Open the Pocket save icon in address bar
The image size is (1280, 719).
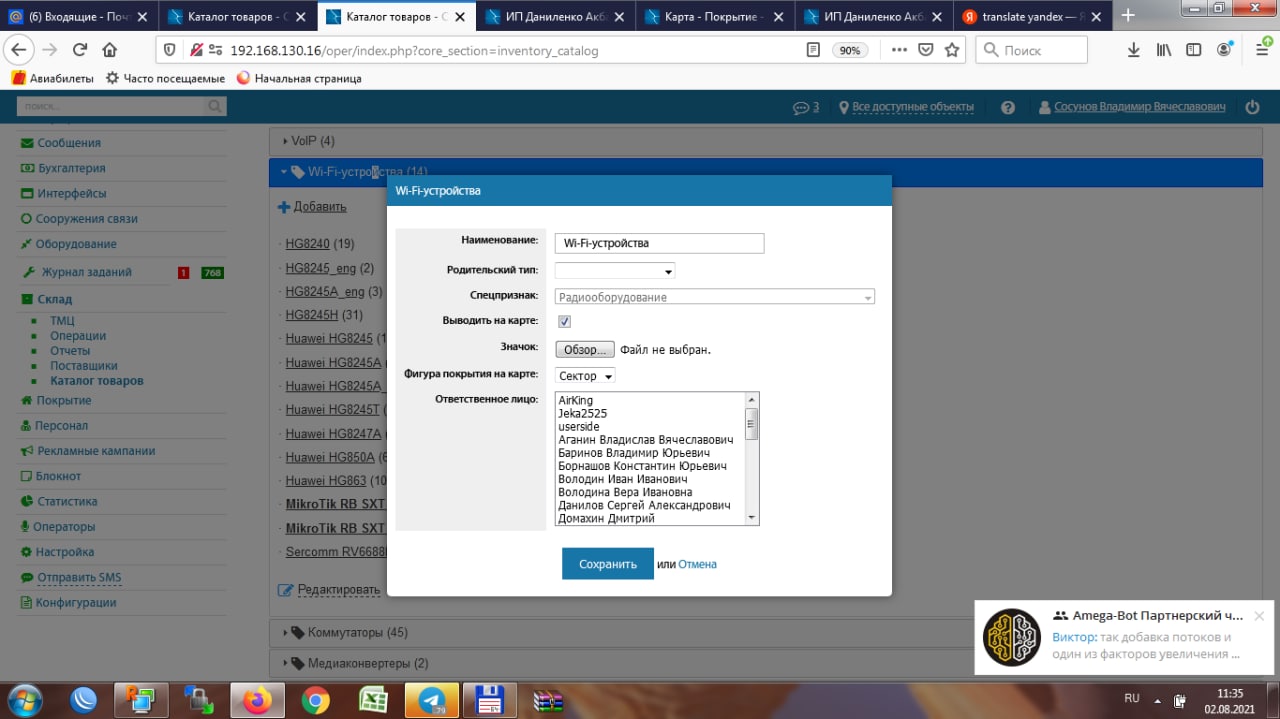point(926,50)
